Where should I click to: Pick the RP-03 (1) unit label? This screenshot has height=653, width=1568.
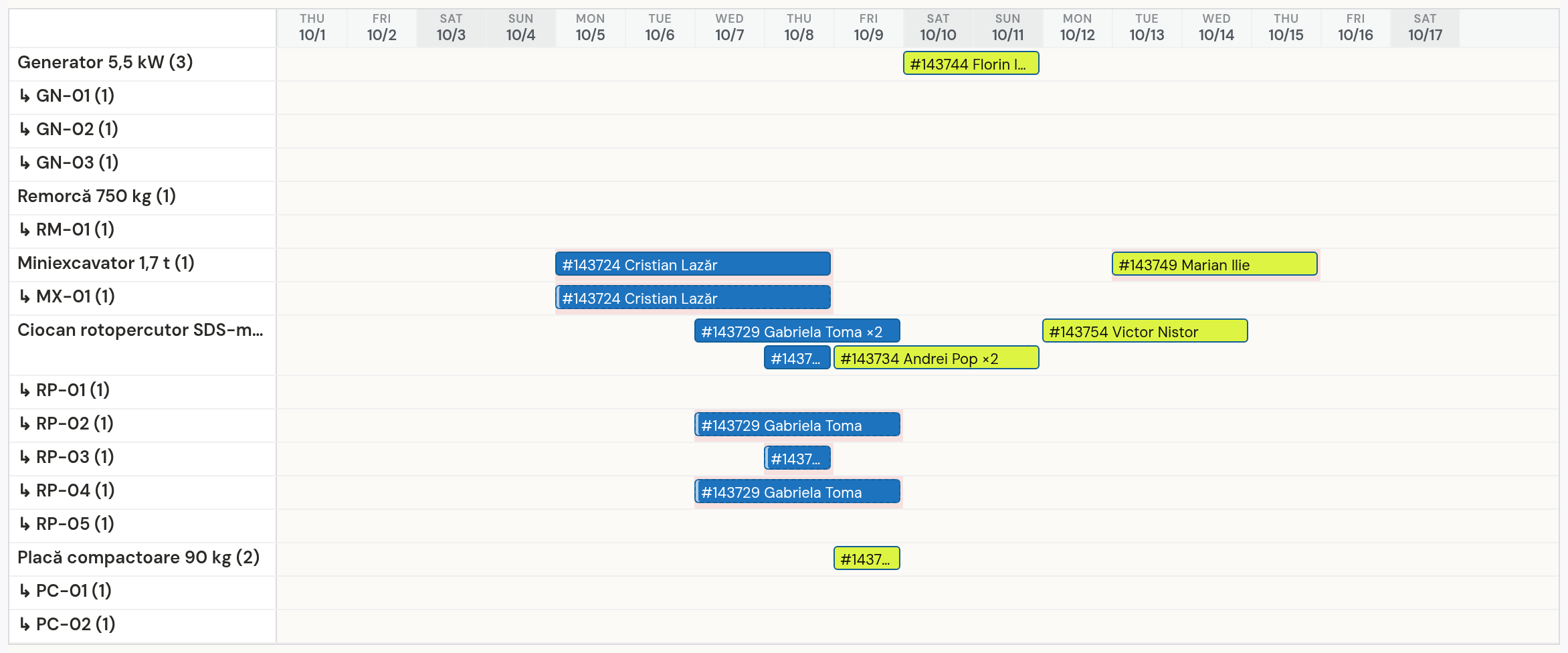click(x=66, y=458)
